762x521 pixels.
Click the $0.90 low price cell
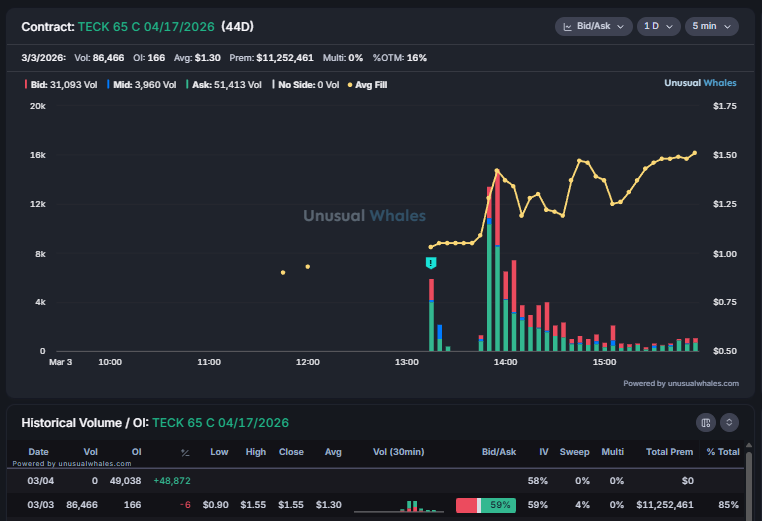(x=216, y=505)
